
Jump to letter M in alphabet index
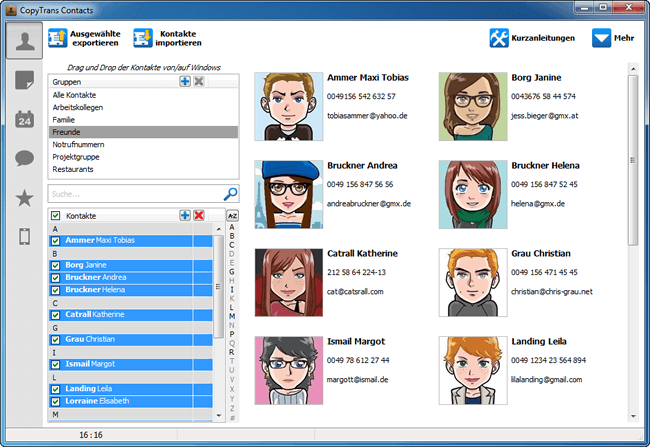pyautogui.click(x=232, y=316)
